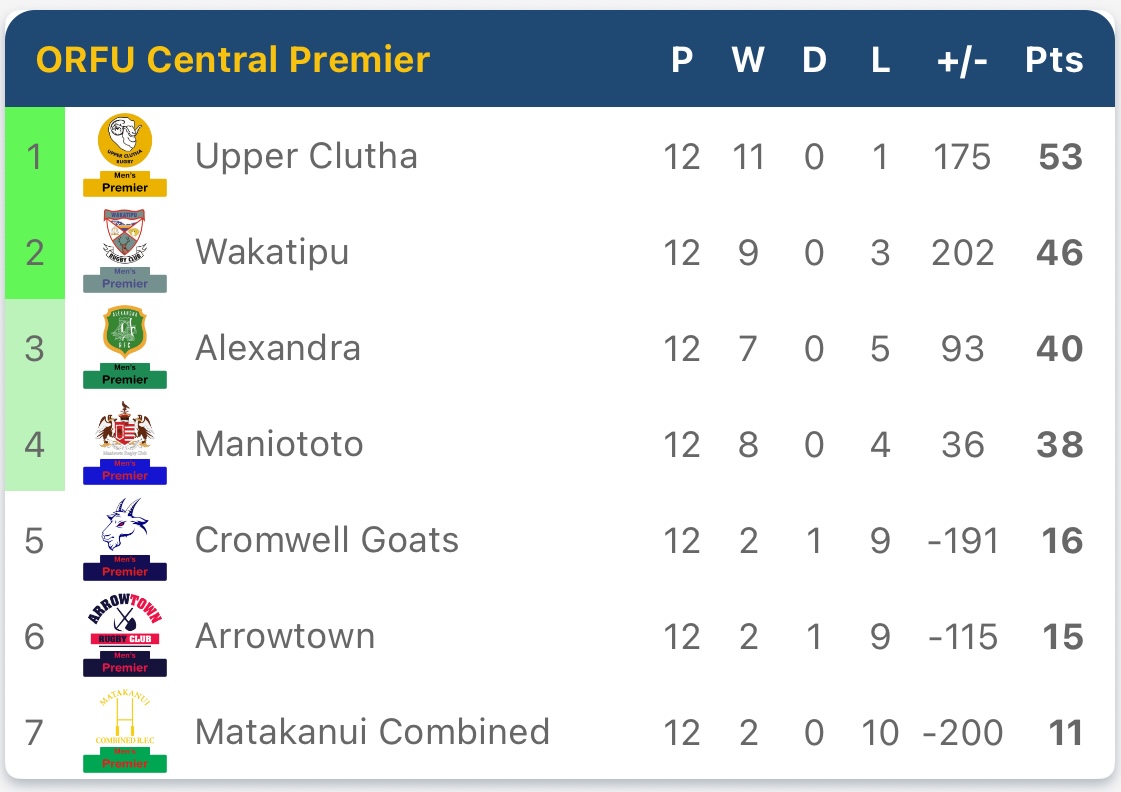This screenshot has height=792, width=1121.
Task: Select the Alexandra green club badge
Action: 125,346
